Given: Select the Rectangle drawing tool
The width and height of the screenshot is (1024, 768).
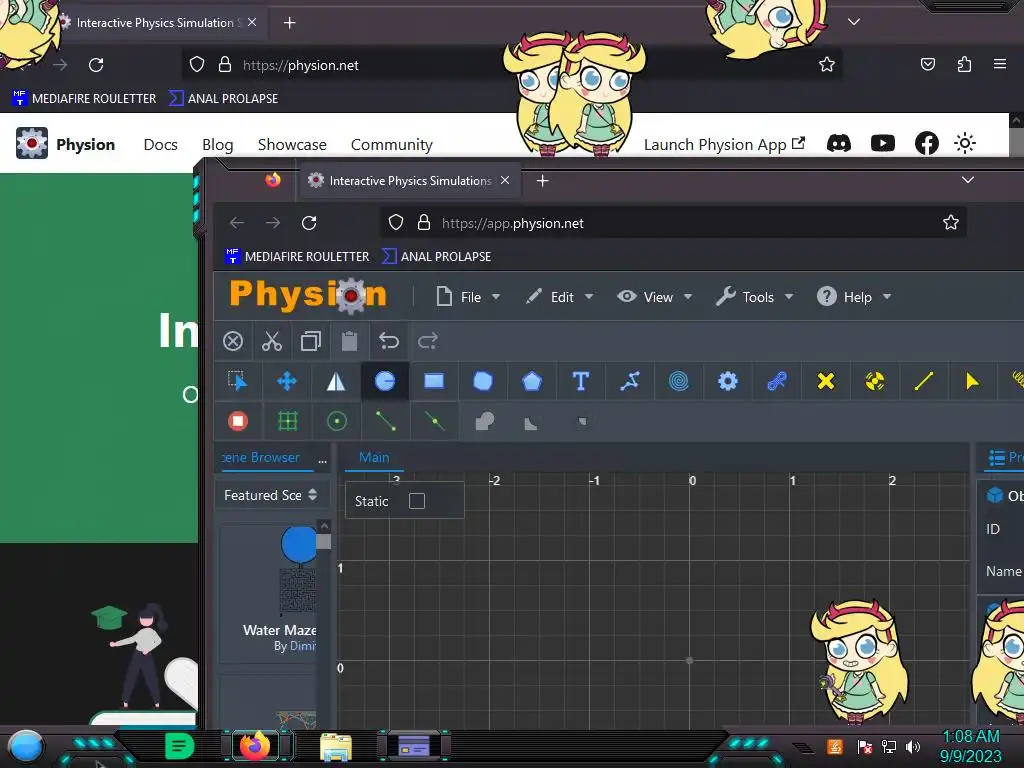Looking at the screenshot, I should coord(434,381).
